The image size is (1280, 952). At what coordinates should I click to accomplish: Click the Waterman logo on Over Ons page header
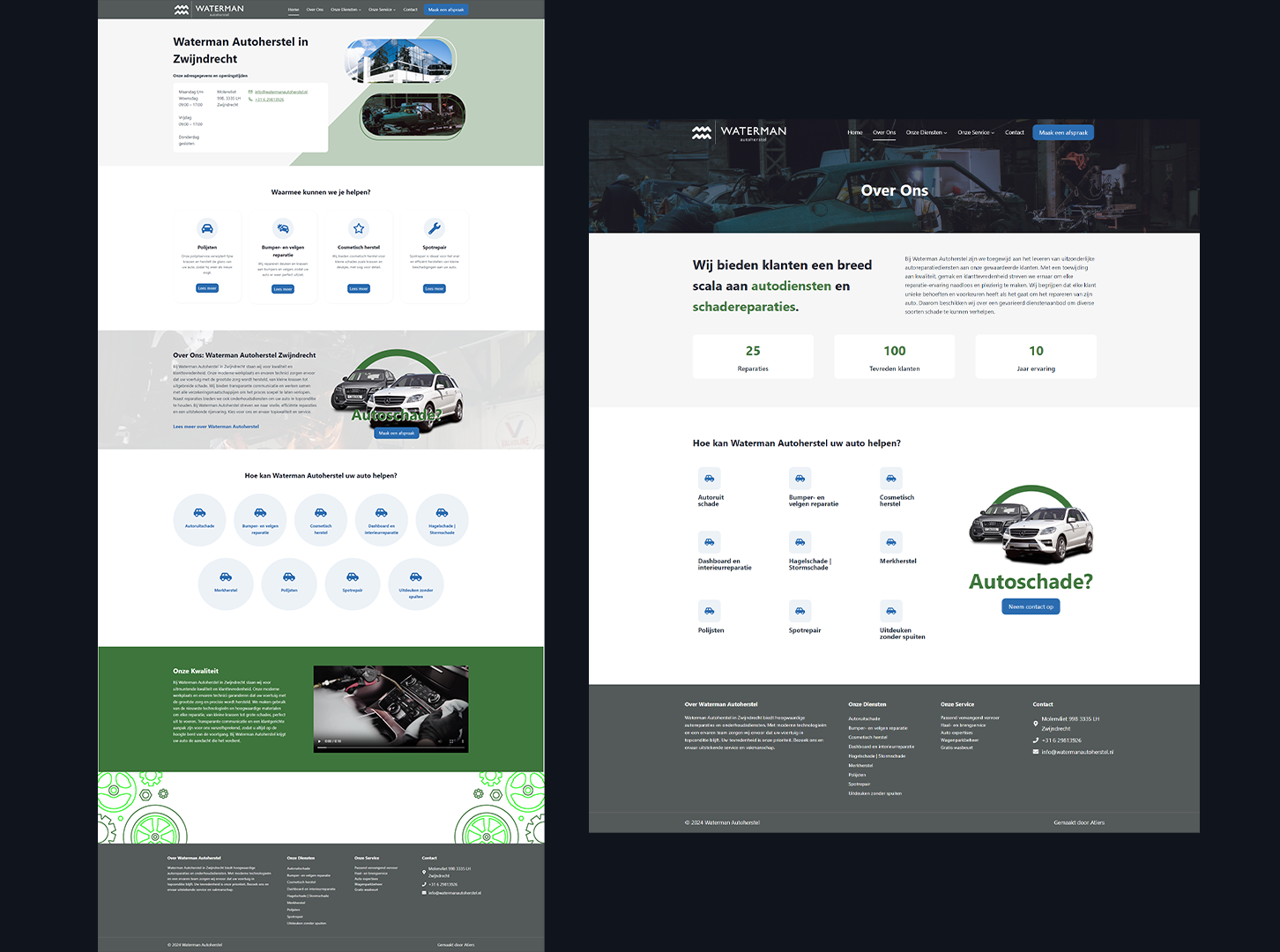pyautogui.click(x=739, y=132)
